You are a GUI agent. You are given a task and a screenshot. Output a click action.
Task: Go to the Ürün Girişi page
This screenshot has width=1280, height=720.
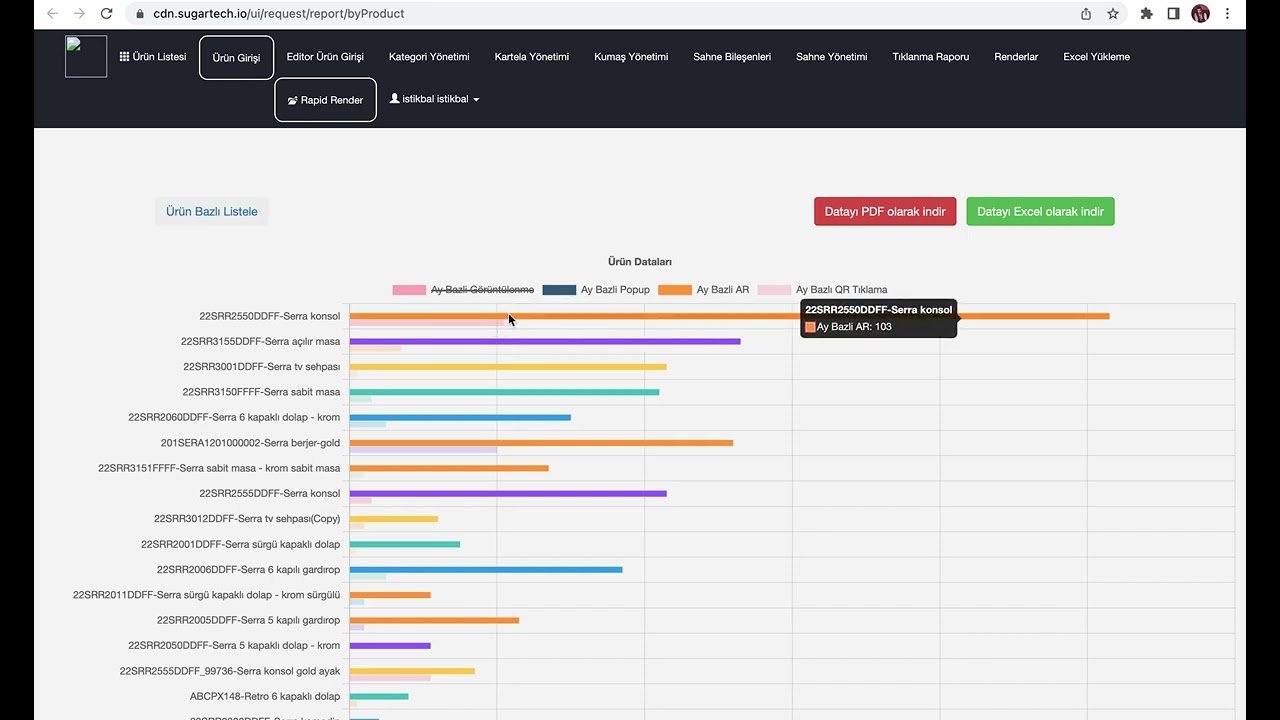coord(236,58)
